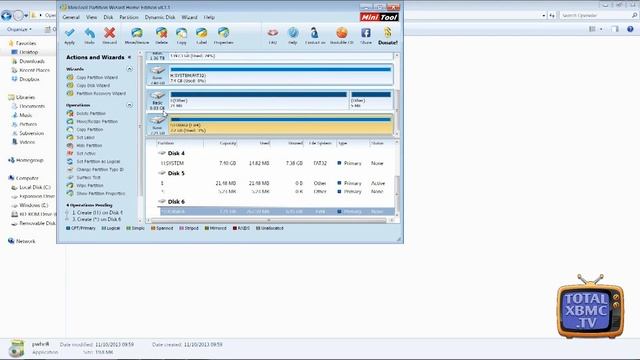Click the Contact us toolbar icon

click(x=315, y=33)
